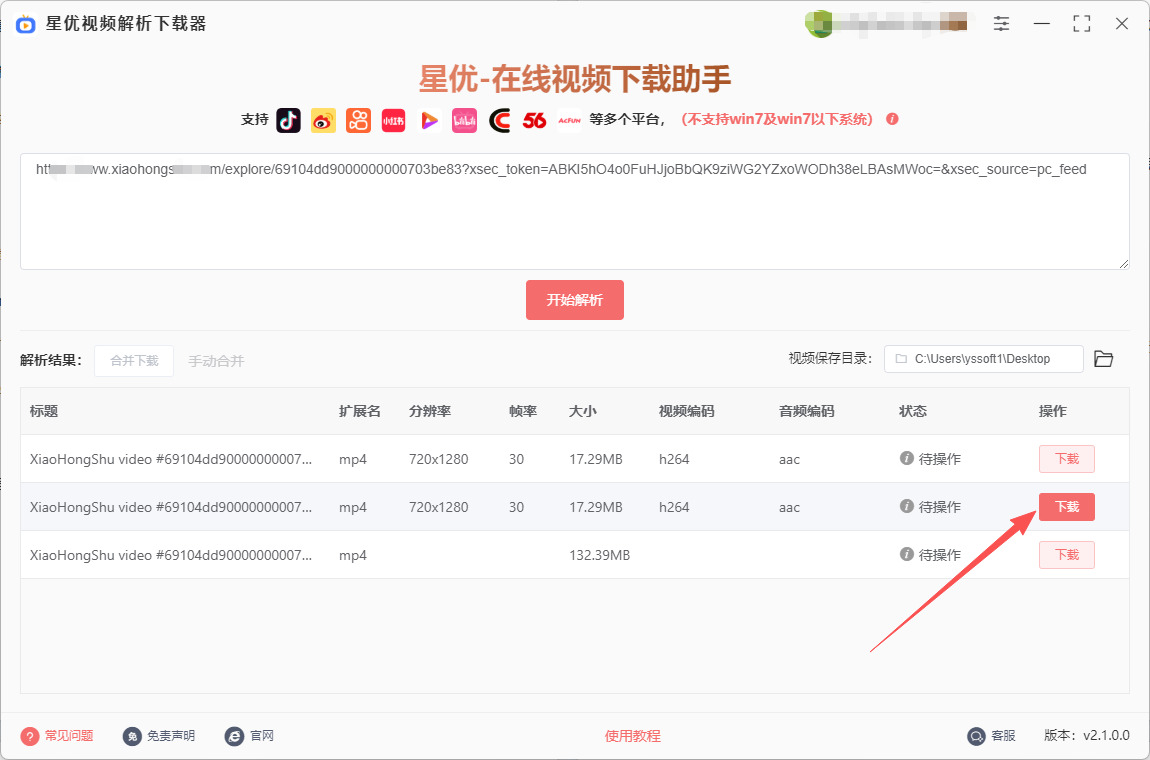
Task: Click the resize grip of URL text area
Action: [1124, 263]
